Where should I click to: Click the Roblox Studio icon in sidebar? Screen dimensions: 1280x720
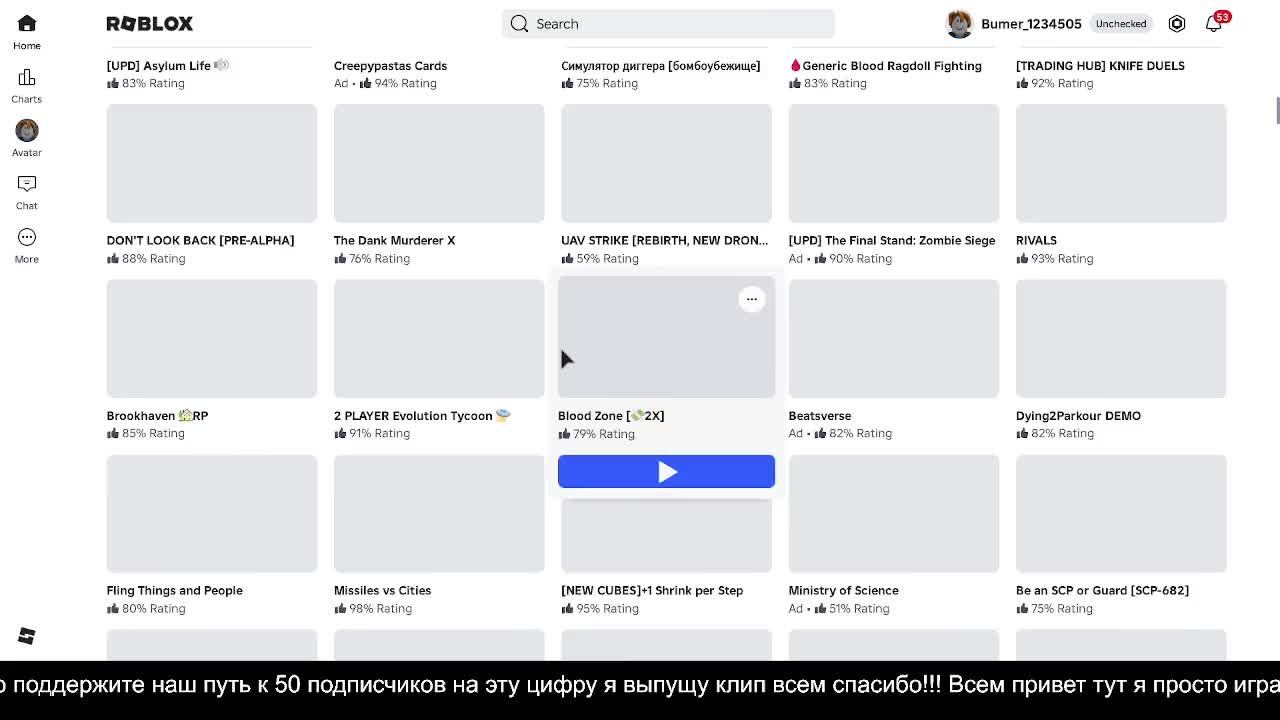coord(27,636)
